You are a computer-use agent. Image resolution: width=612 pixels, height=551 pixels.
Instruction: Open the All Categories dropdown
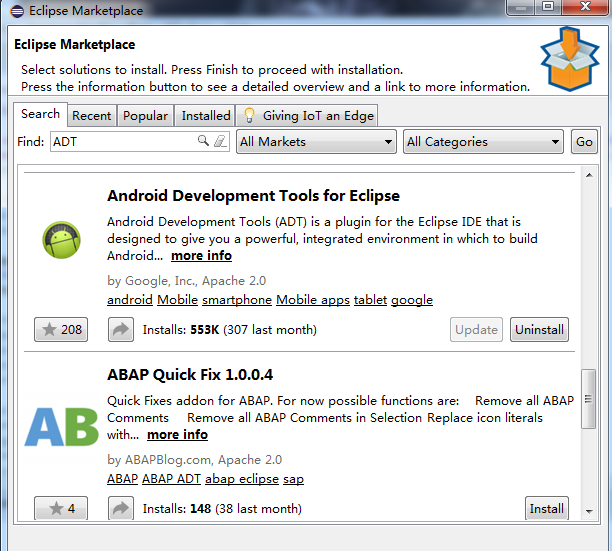click(483, 142)
